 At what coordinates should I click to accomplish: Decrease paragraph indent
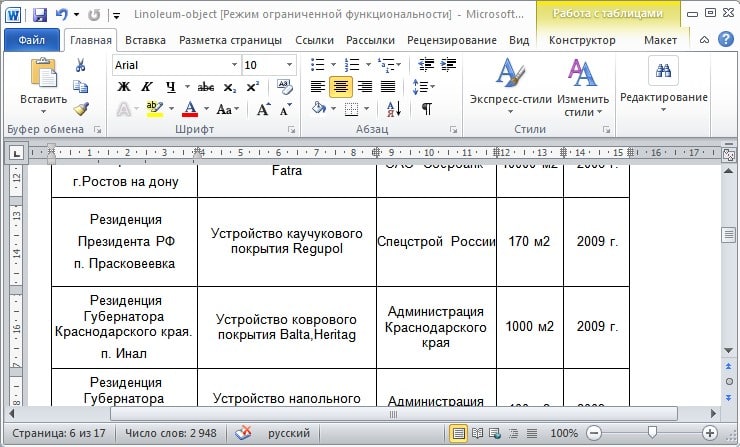[426, 64]
